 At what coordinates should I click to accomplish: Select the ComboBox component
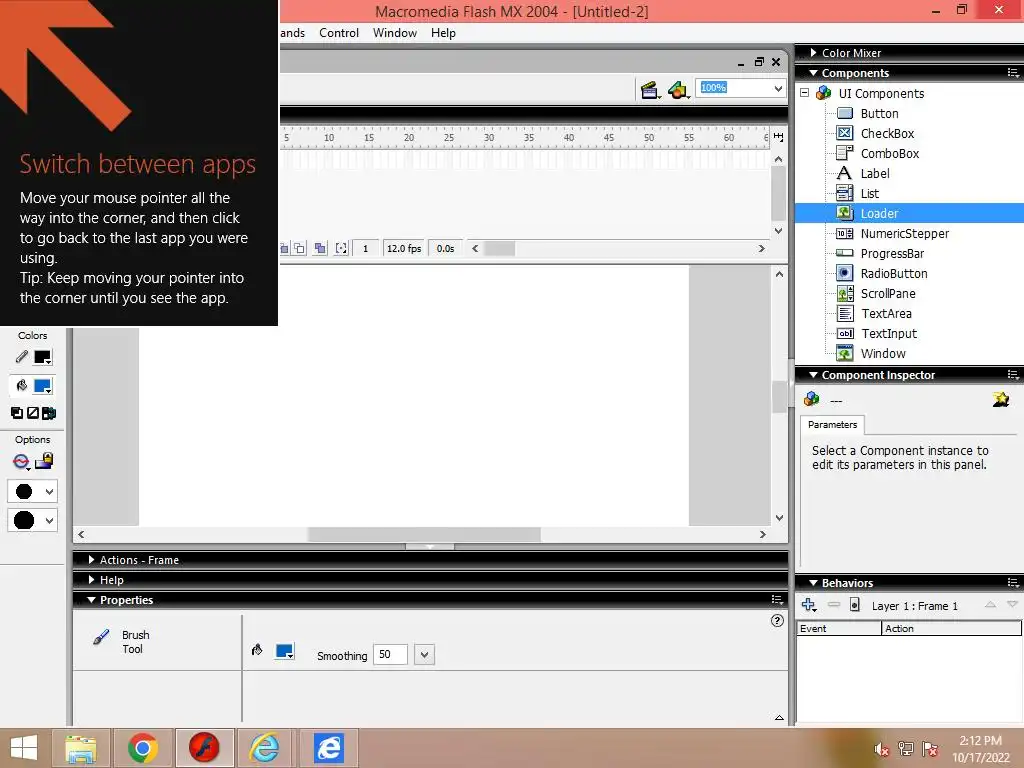(x=889, y=153)
